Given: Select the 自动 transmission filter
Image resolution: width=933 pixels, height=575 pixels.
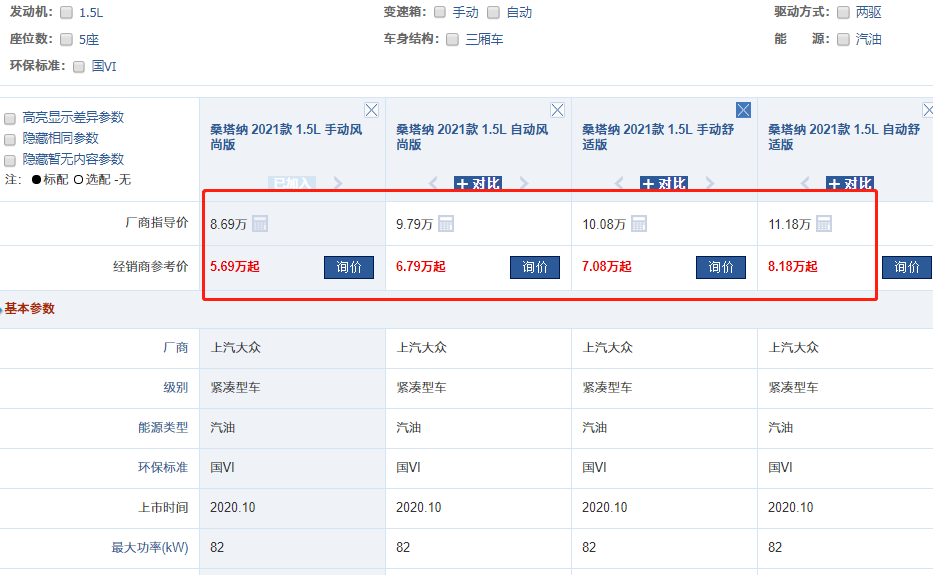Looking at the screenshot, I should pyautogui.click(x=493, y=13).
